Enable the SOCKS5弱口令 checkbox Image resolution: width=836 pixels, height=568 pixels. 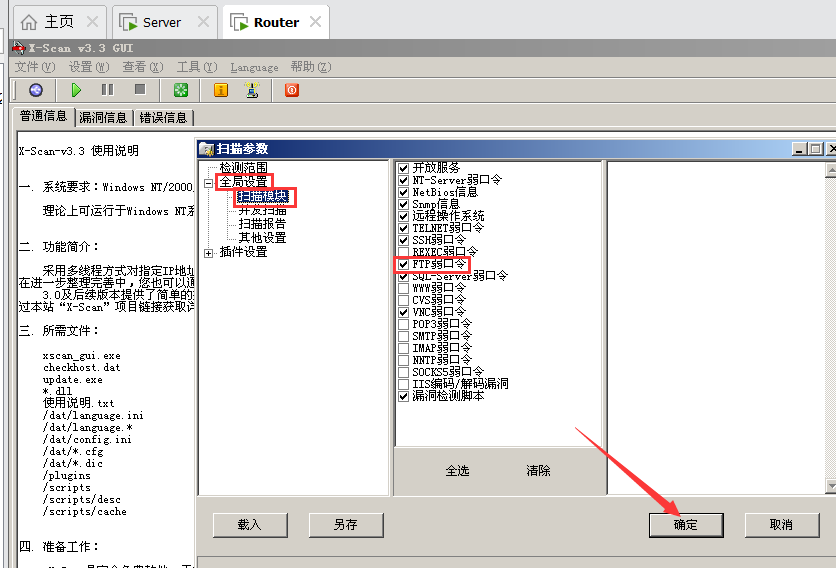(404, 372)
